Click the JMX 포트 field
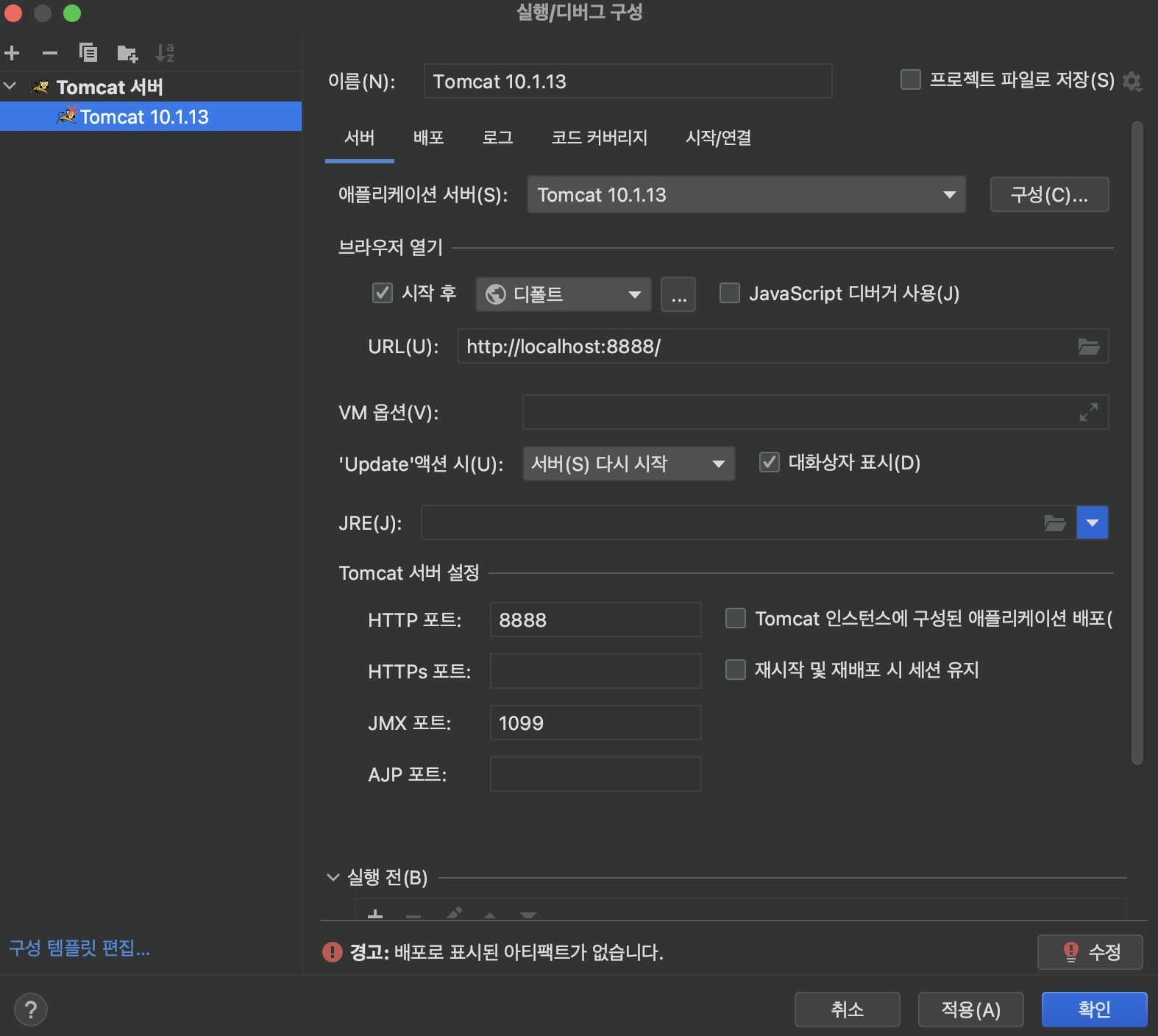 (596, 723)
